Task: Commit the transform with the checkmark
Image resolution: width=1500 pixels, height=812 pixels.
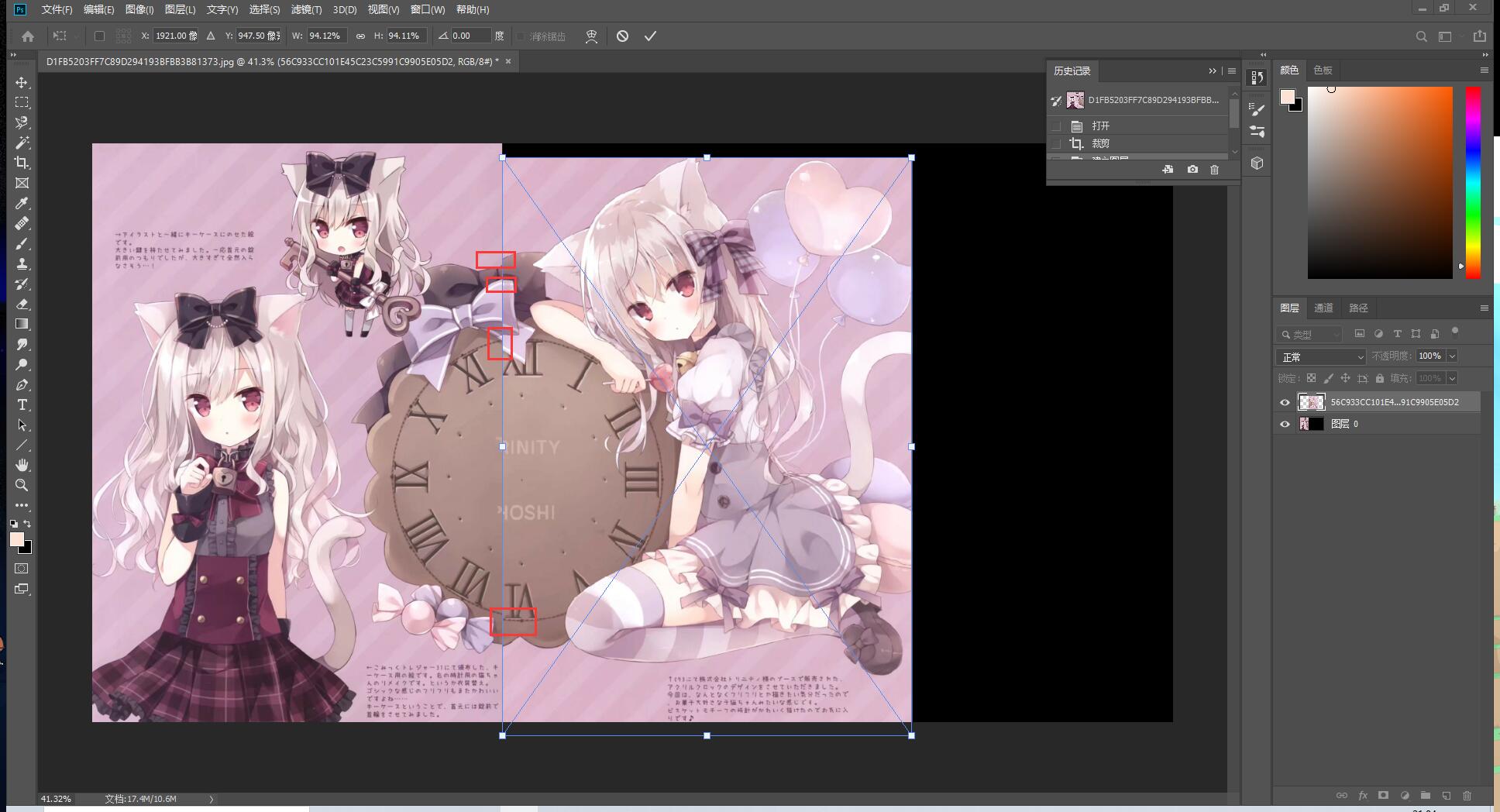Action: coord(650,36)
